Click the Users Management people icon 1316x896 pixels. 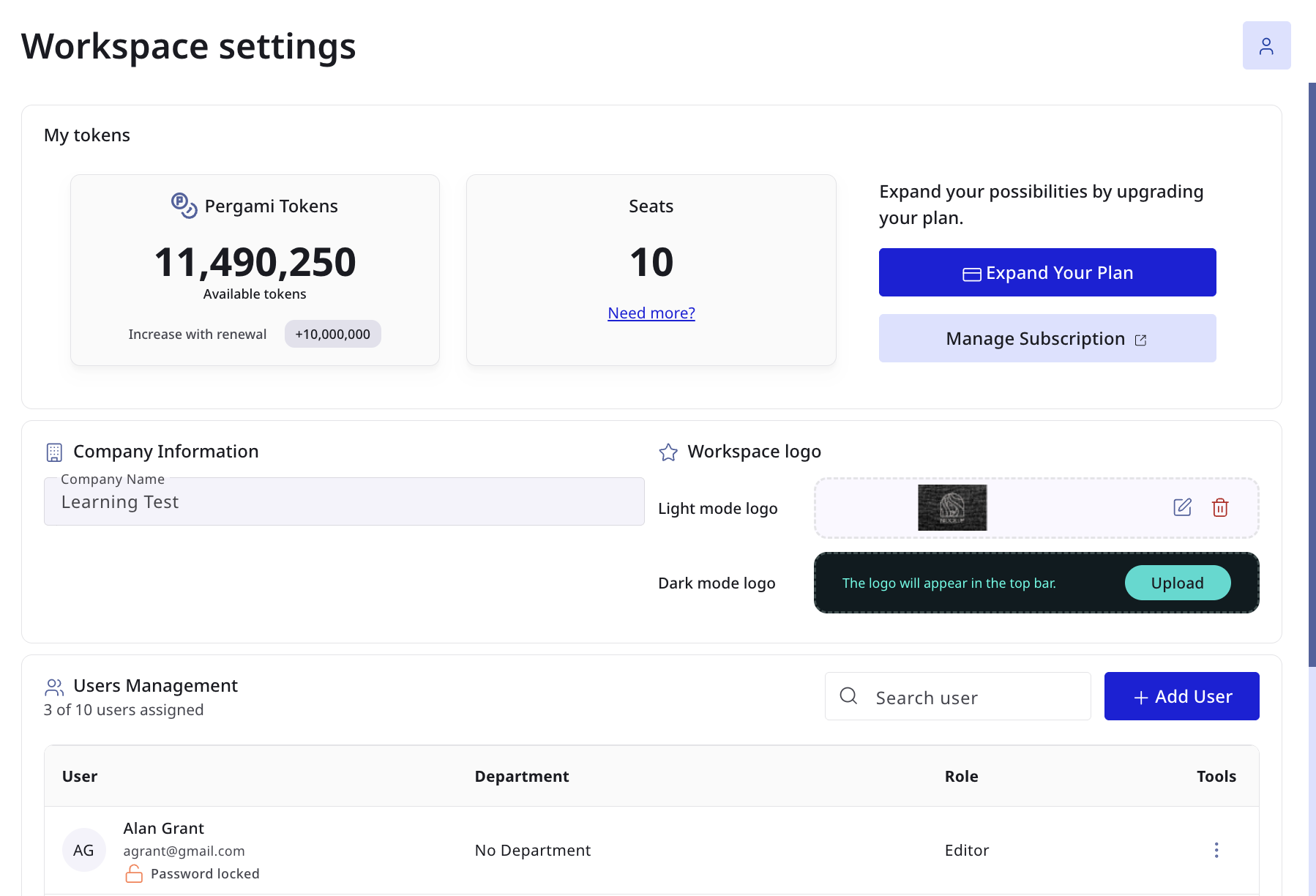coord(54,687)
